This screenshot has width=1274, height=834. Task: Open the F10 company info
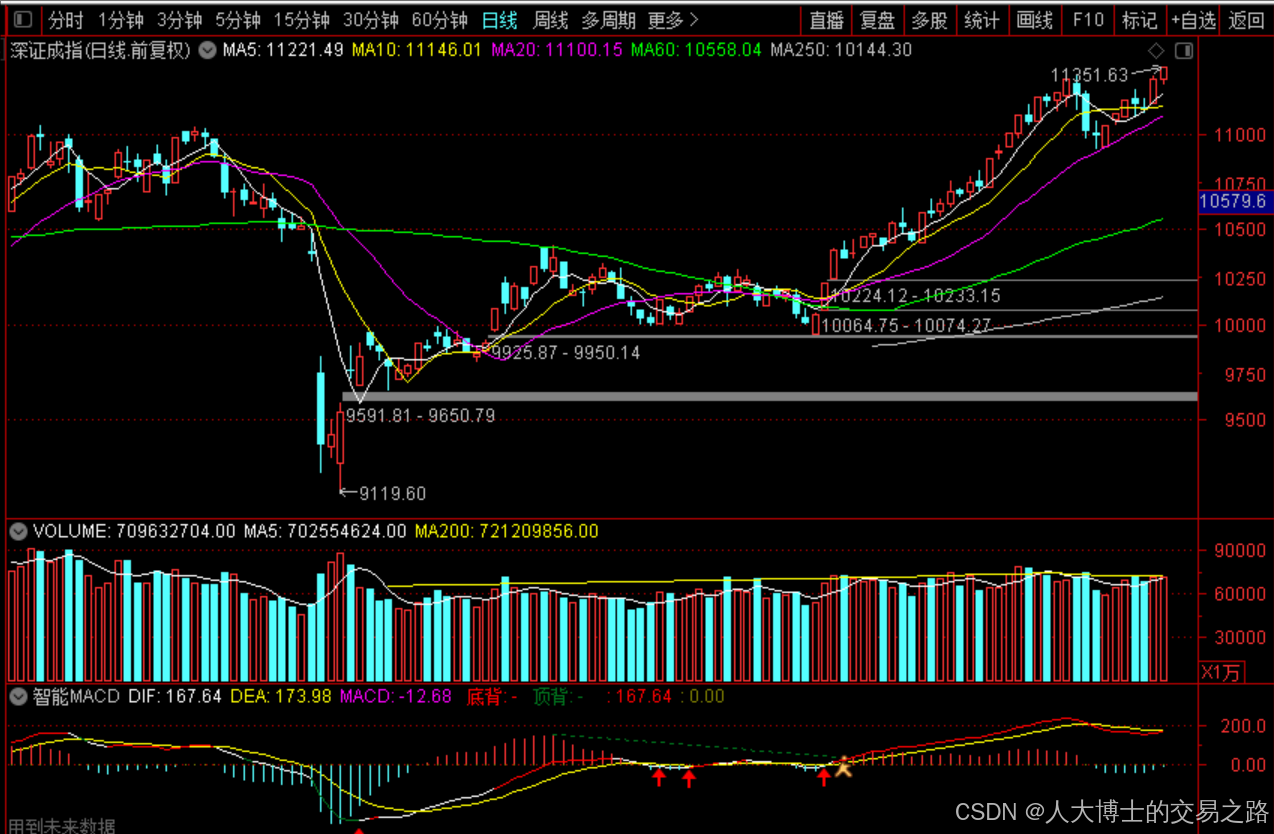pyautogui.click(x=1087, y=20)
